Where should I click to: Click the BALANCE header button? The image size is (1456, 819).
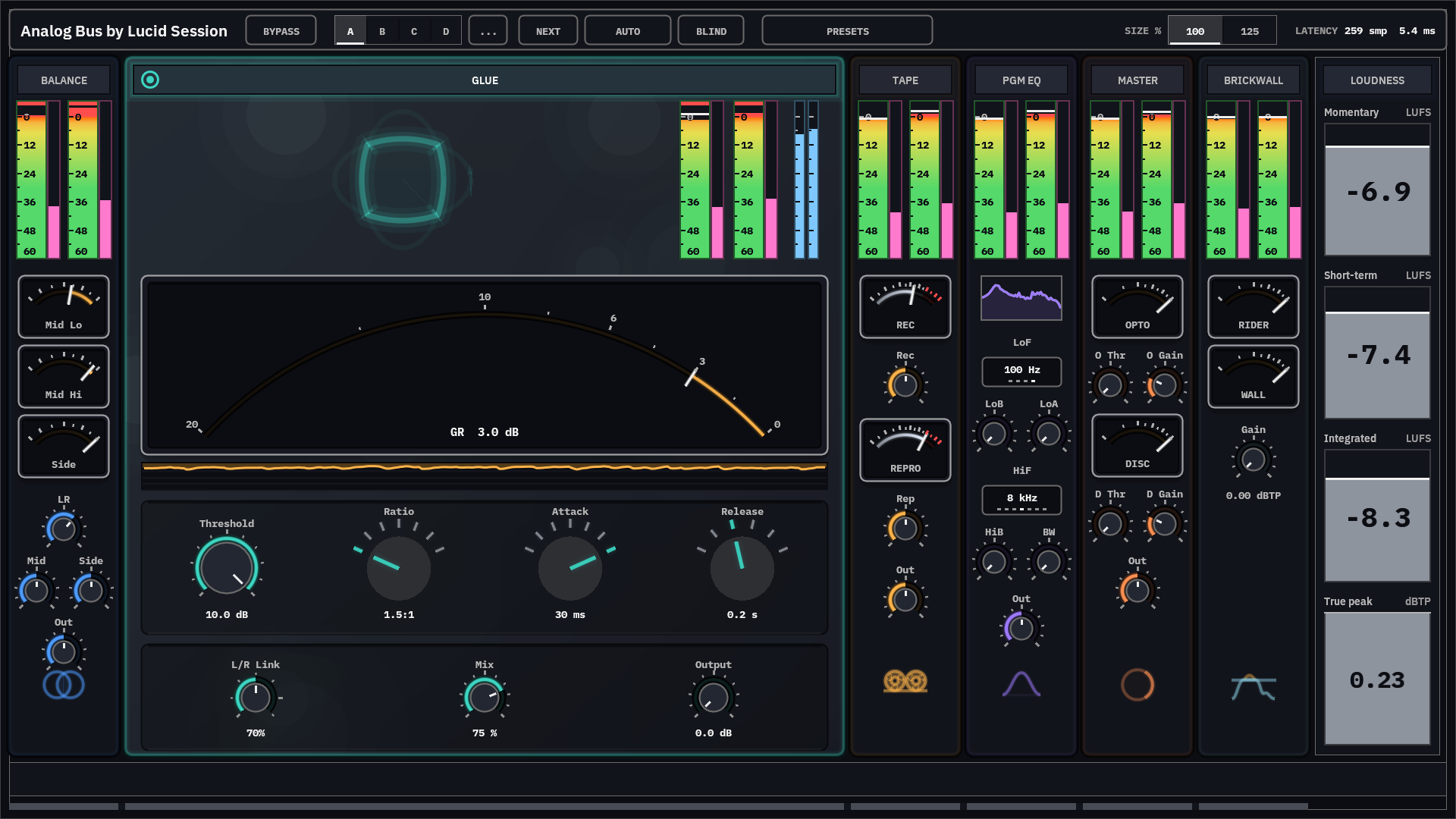click(64, 80)
